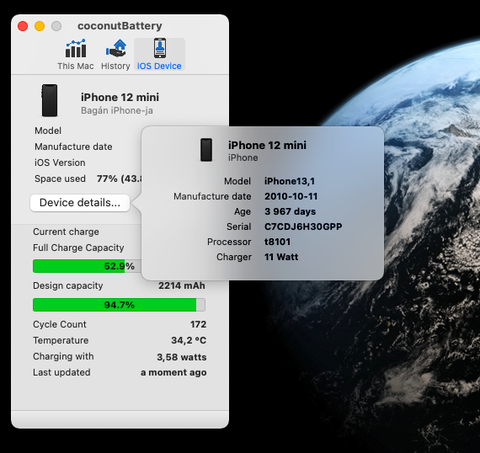Click the Charger label in the popover
Screen dimensions: 480x453
pyautogui.click(x=234, y=257)
